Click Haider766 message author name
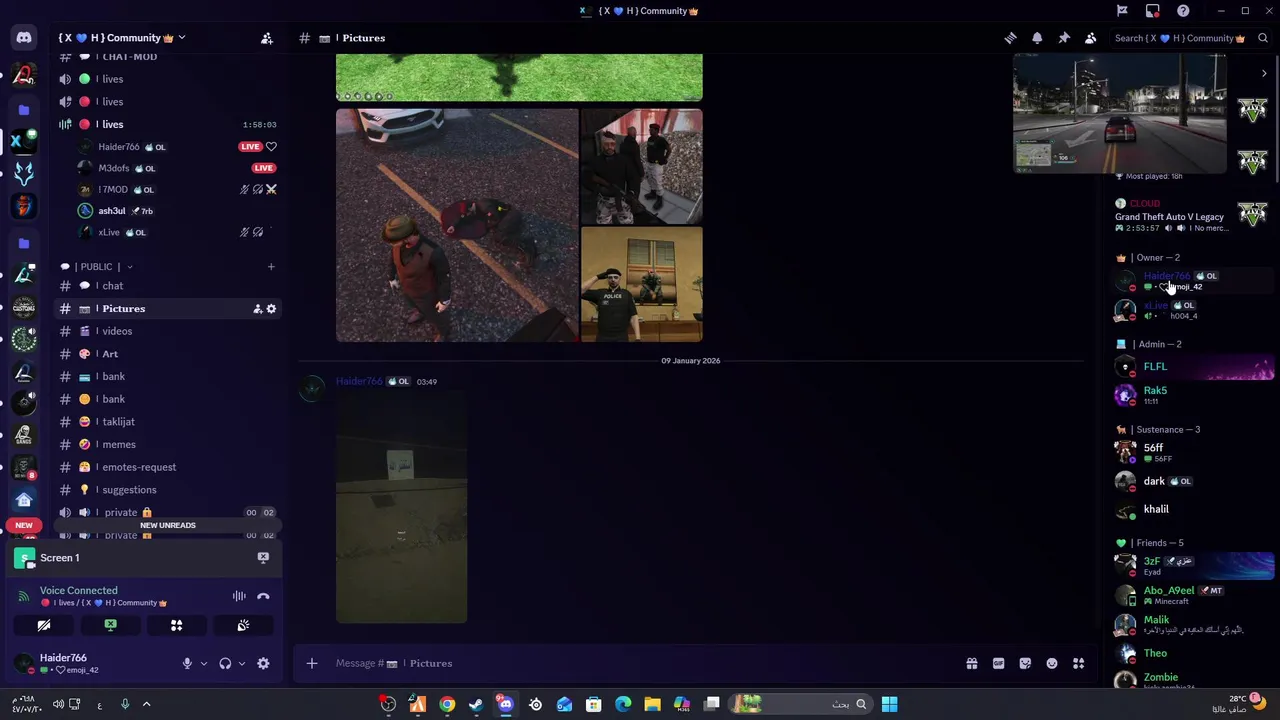The height and width of the screenshot is (720, 1280). click(x=359, y=381)
